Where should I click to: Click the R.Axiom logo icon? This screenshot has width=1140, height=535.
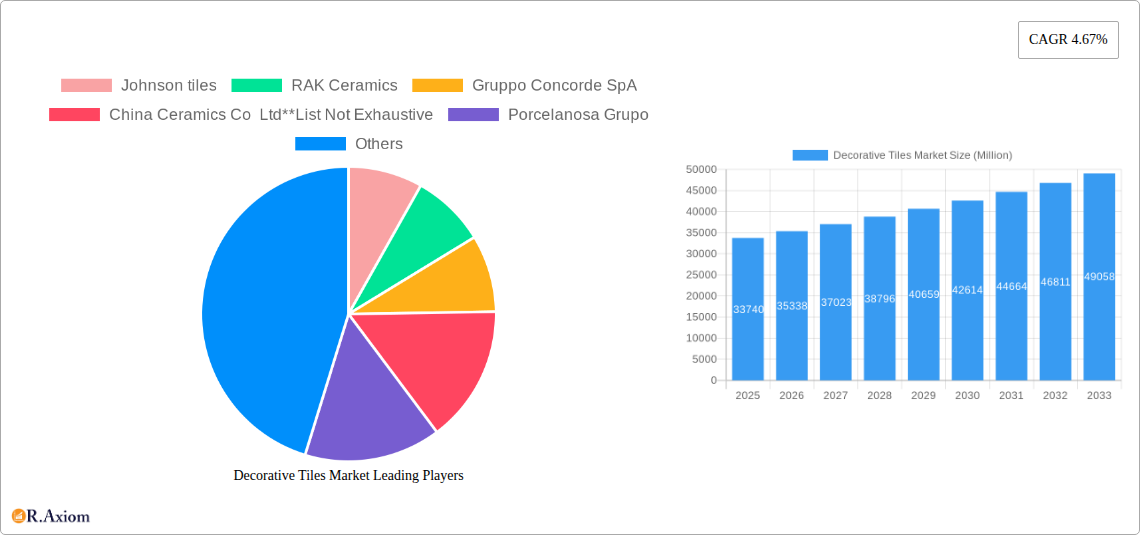18,516
